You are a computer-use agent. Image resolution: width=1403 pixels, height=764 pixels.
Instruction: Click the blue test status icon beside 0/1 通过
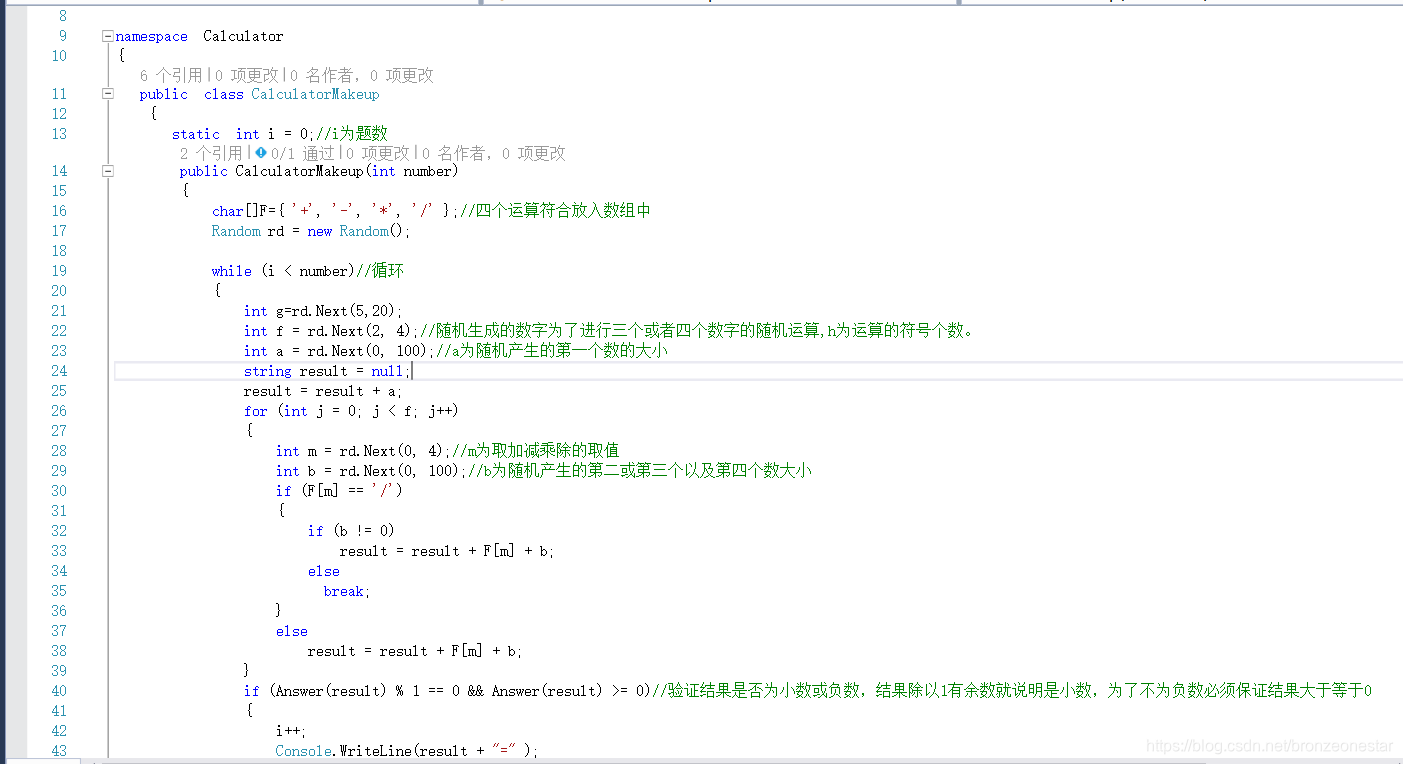tap(261, 153)
